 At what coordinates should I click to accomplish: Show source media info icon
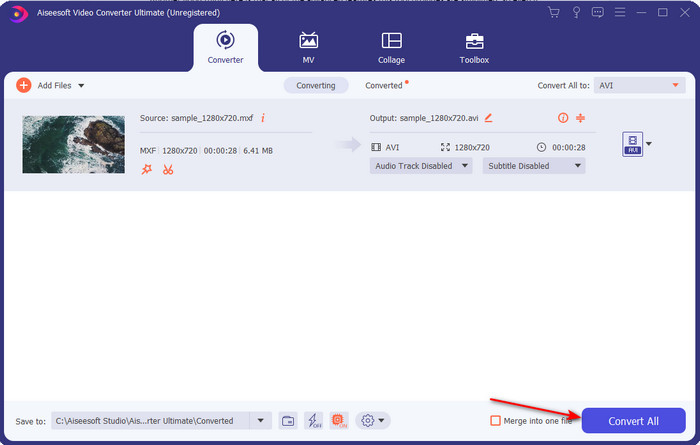click(x=263, y=118)
